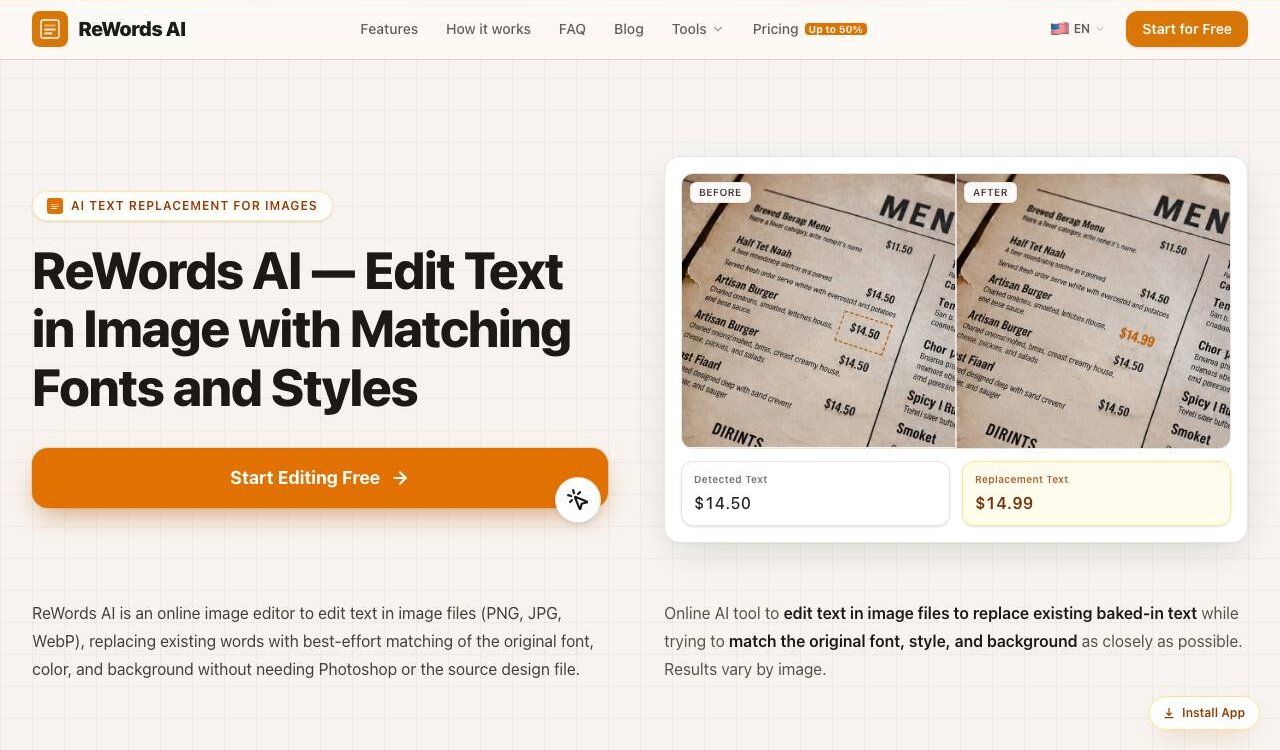This screenshot has width=1280, height=750.
Task: Open the FAQ navigation link
Action: 572,29
